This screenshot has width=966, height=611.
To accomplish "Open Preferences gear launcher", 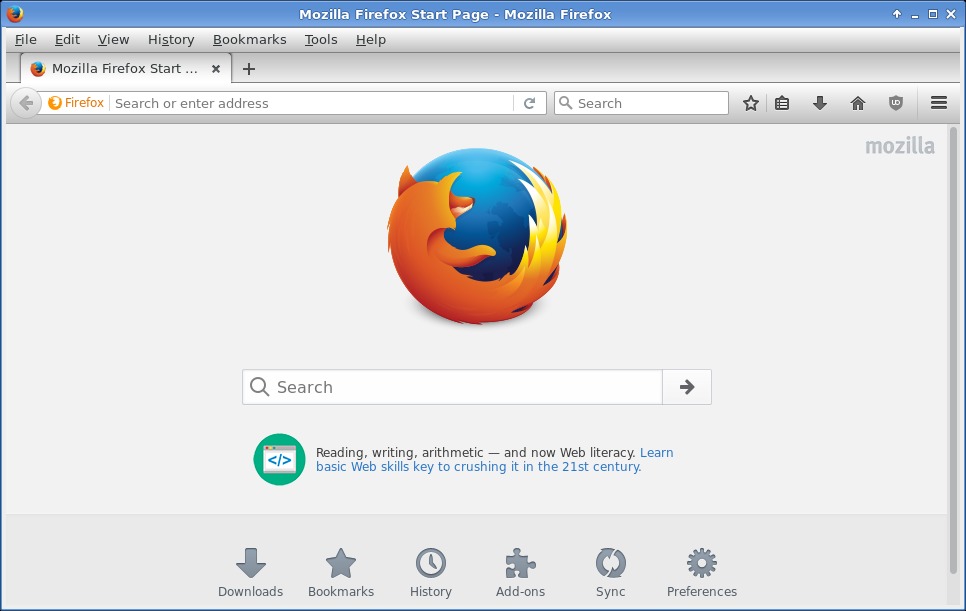I will click(x=702, y=573).
